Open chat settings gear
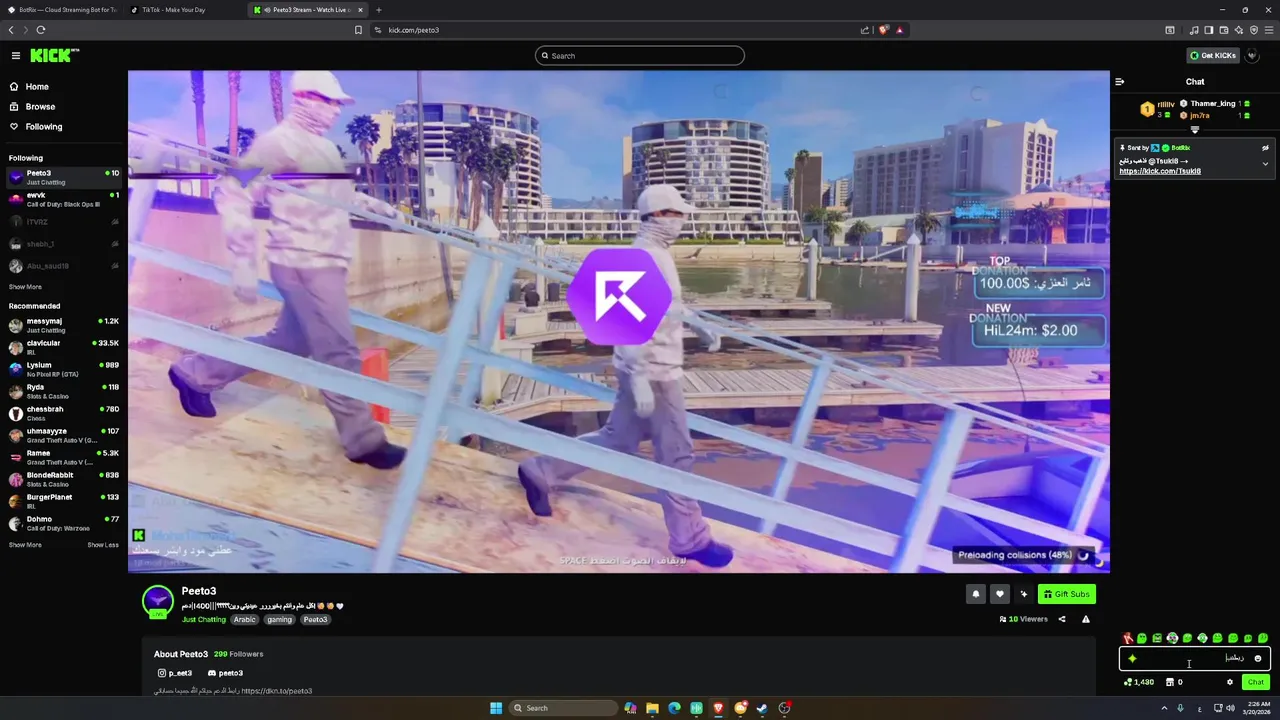Image resolution: width=1280 pixels, height=720 pixels. tap(1230, 682)
